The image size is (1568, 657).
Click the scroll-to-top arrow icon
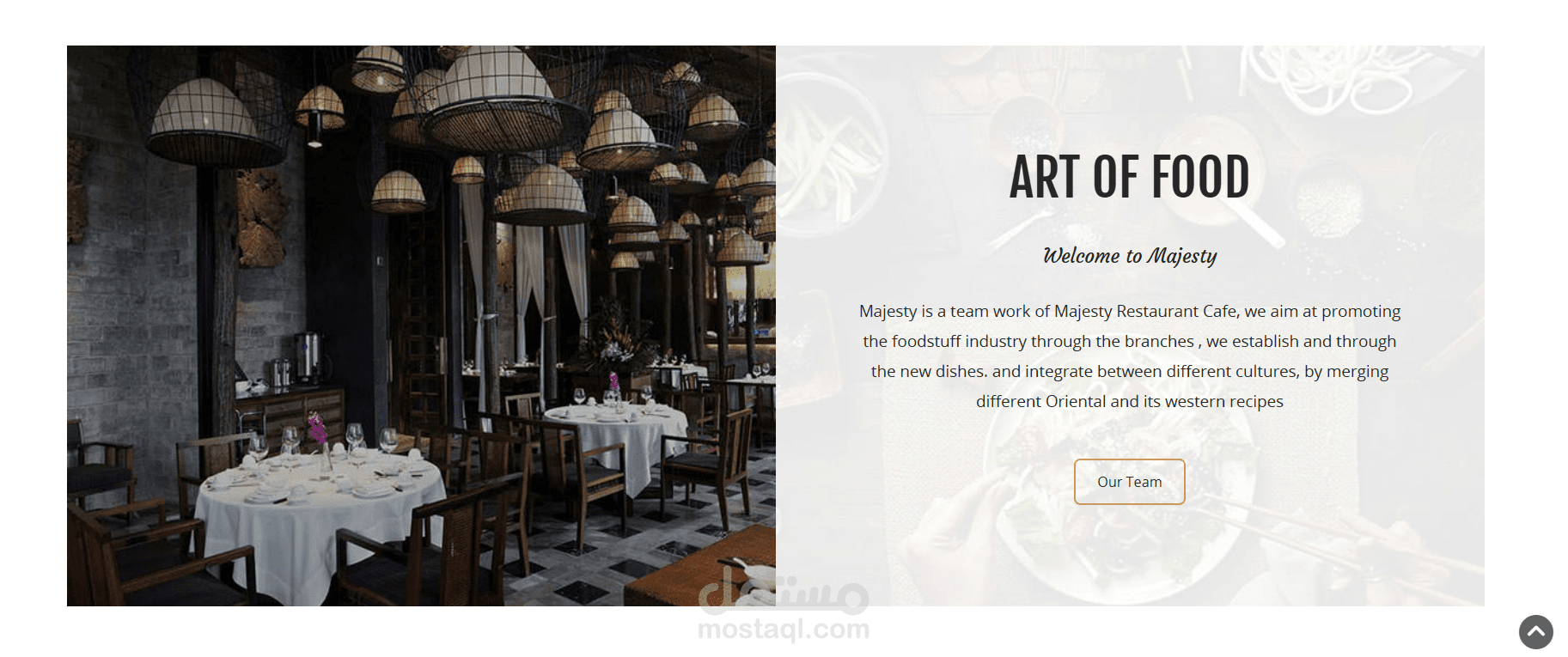click(1535, 632)
